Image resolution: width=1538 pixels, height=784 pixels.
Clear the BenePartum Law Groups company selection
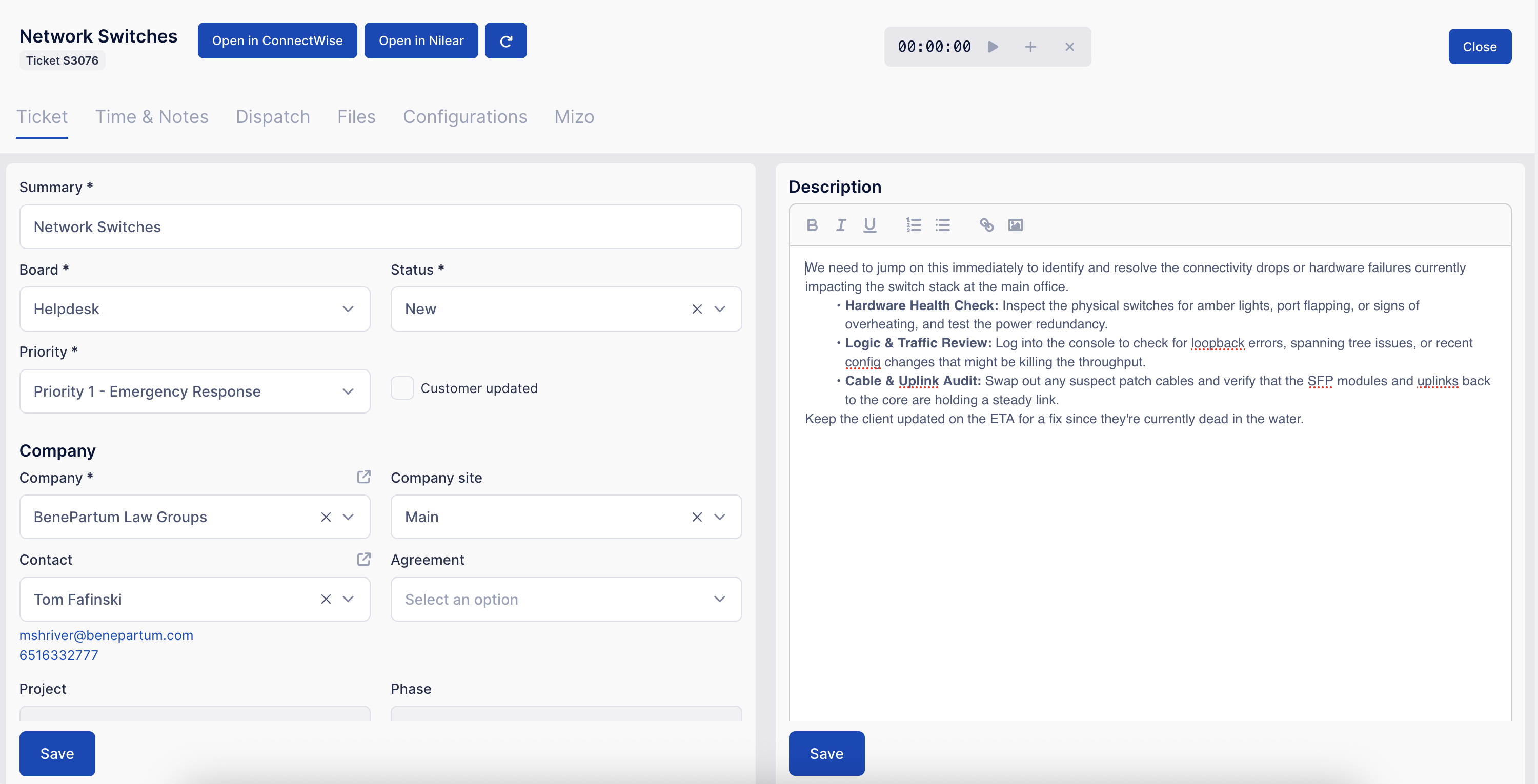click(326, 517)
